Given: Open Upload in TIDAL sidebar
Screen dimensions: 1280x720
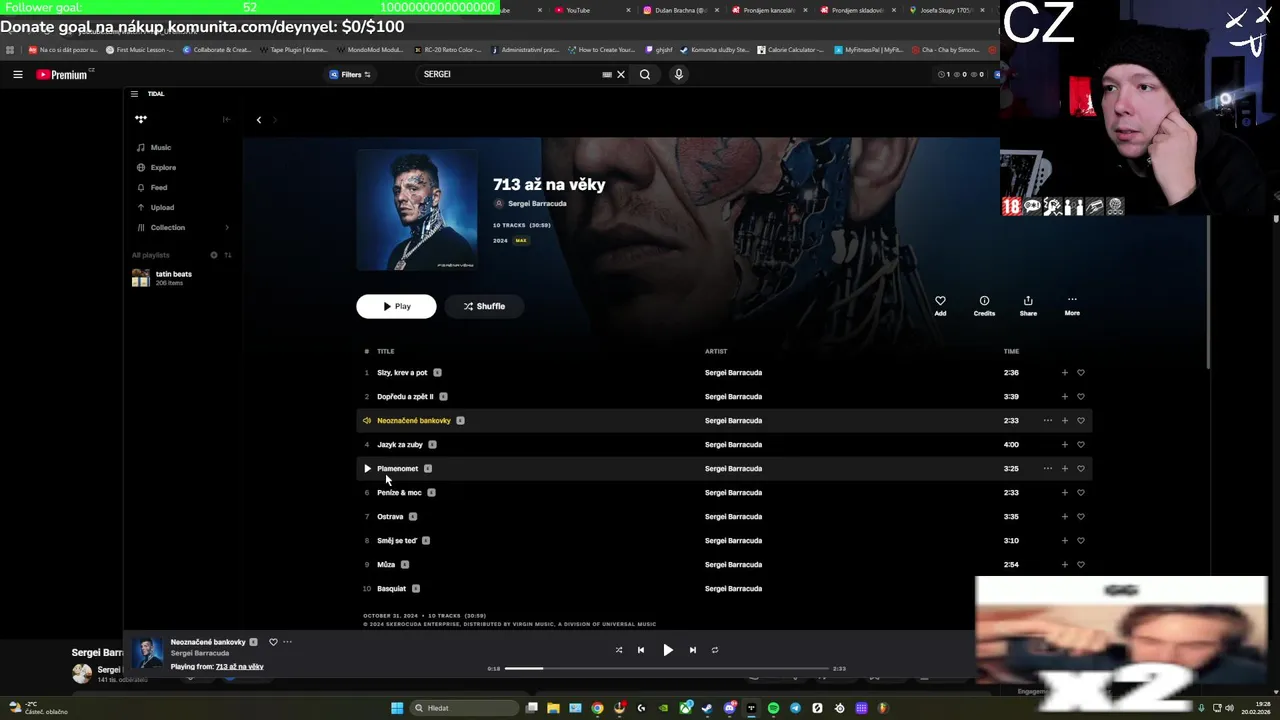Looking at the screenshot, I should [x=155, y=207].
